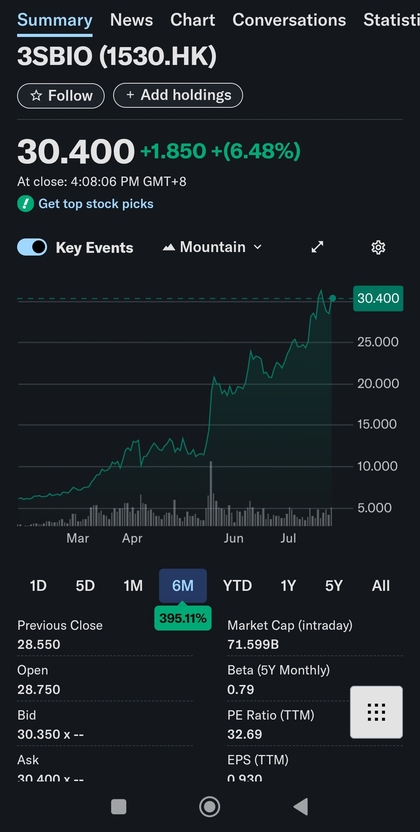Screen dimensions: 420x832
Task: Tap the green exclamation icon
Action: click(x=25, y=204)
